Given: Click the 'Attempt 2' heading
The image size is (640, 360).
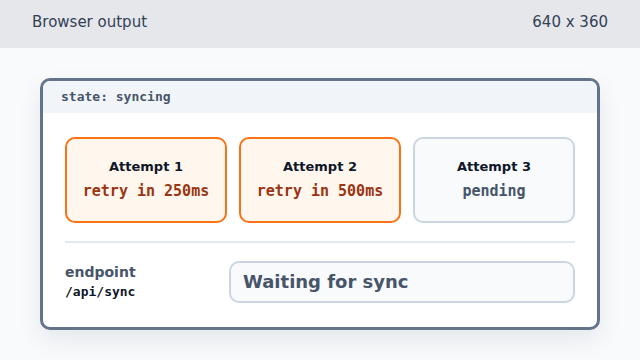Looking at the screenshot, I should click(x=320, y=167).
